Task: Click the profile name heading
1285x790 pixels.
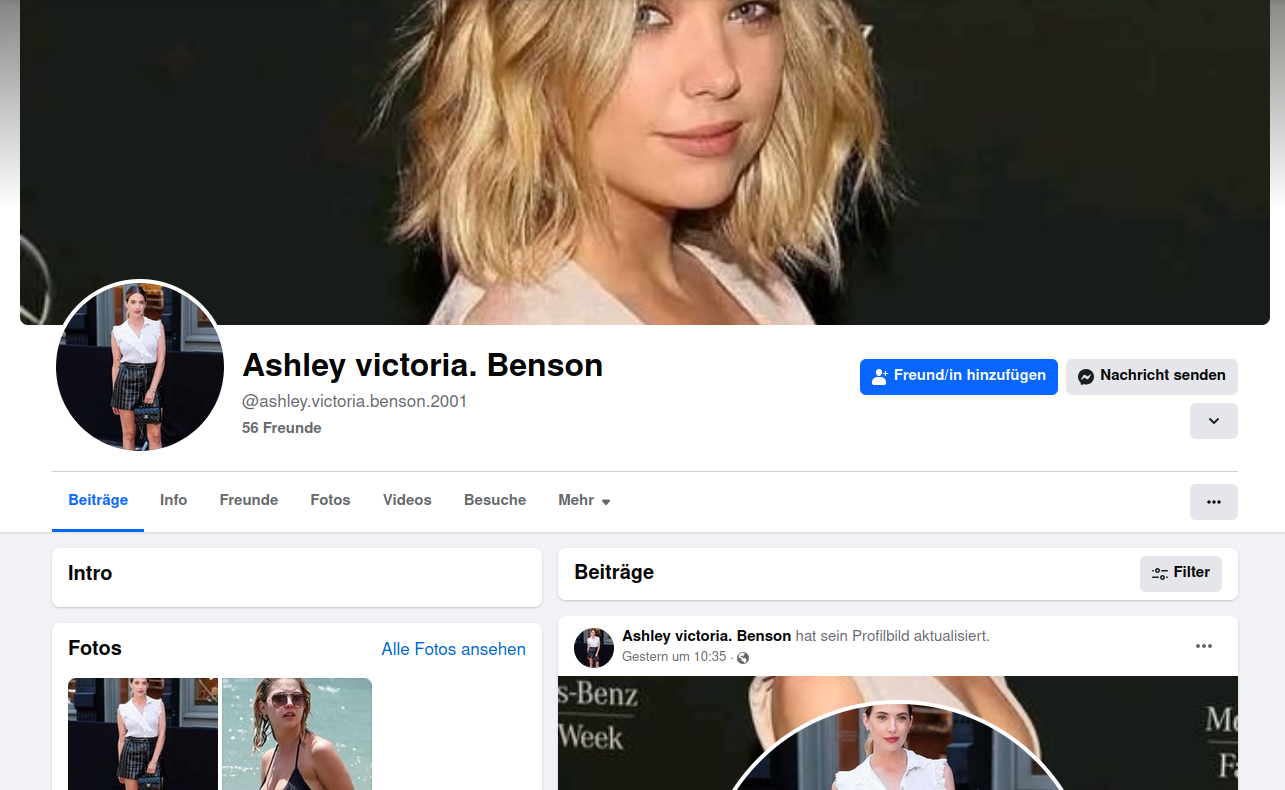Action: [423, 366]
